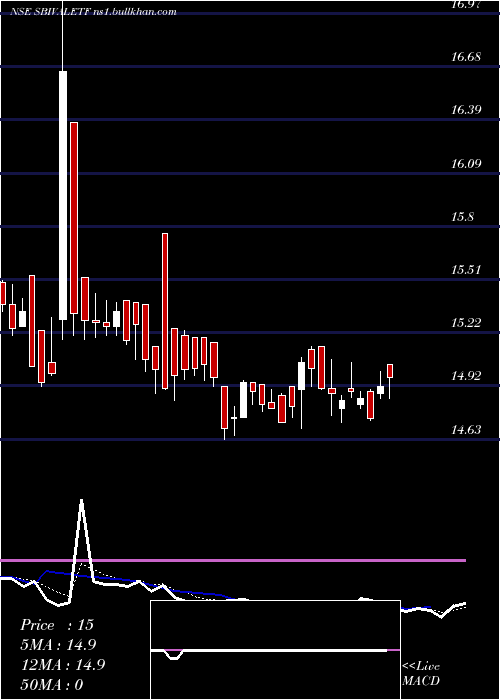This screenshot has height=700, width=500.
Task: Click the last red candlestick on the right
Action: (390, 371)
